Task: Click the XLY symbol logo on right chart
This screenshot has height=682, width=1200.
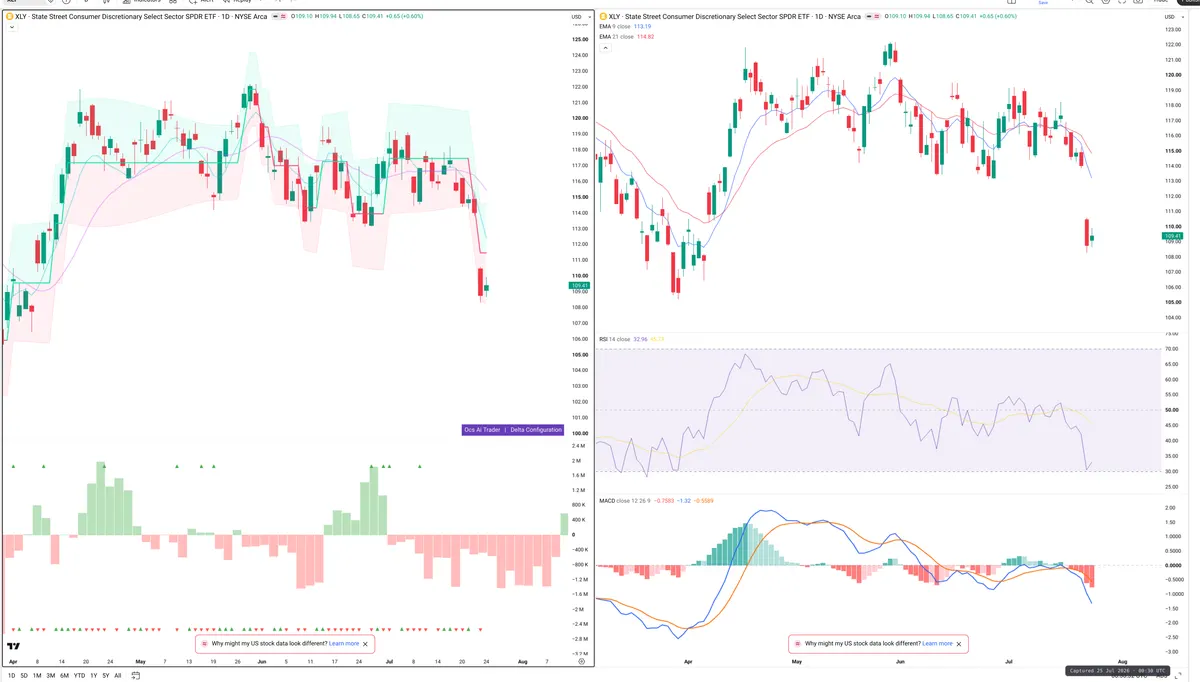Action: pyautogui.click(x=602, y=17)
